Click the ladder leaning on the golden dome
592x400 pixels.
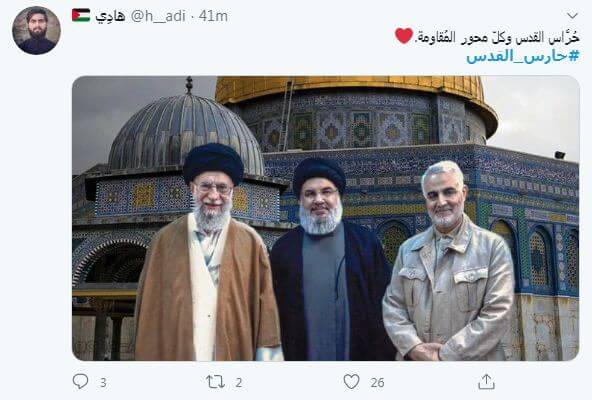(x=286, y=113)
